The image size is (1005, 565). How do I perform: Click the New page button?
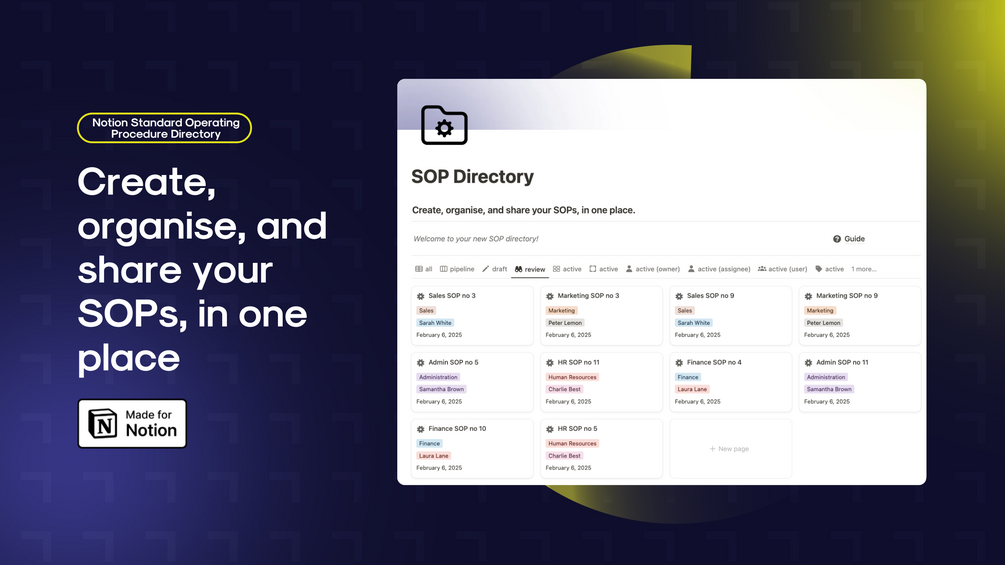(731, 448)
